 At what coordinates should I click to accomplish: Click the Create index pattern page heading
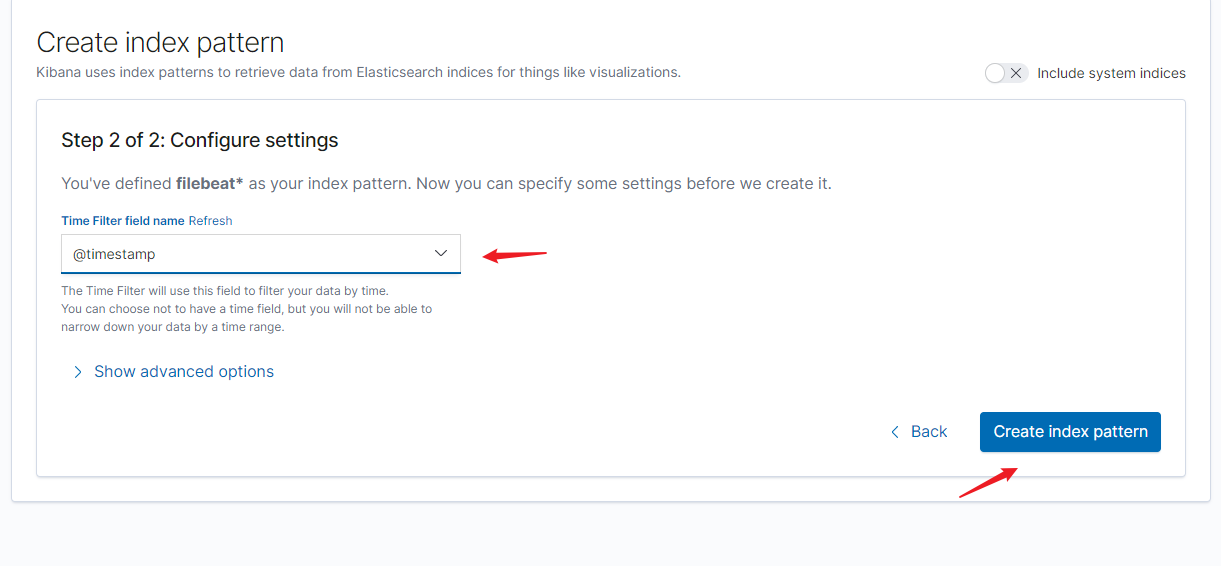tap(160, 42)
